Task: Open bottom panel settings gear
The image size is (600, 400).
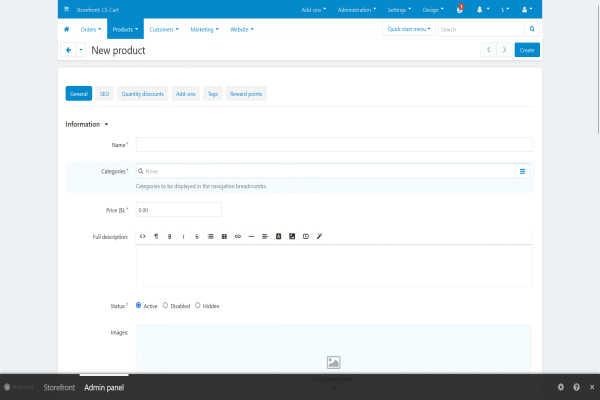Action: tap(561, 387)
